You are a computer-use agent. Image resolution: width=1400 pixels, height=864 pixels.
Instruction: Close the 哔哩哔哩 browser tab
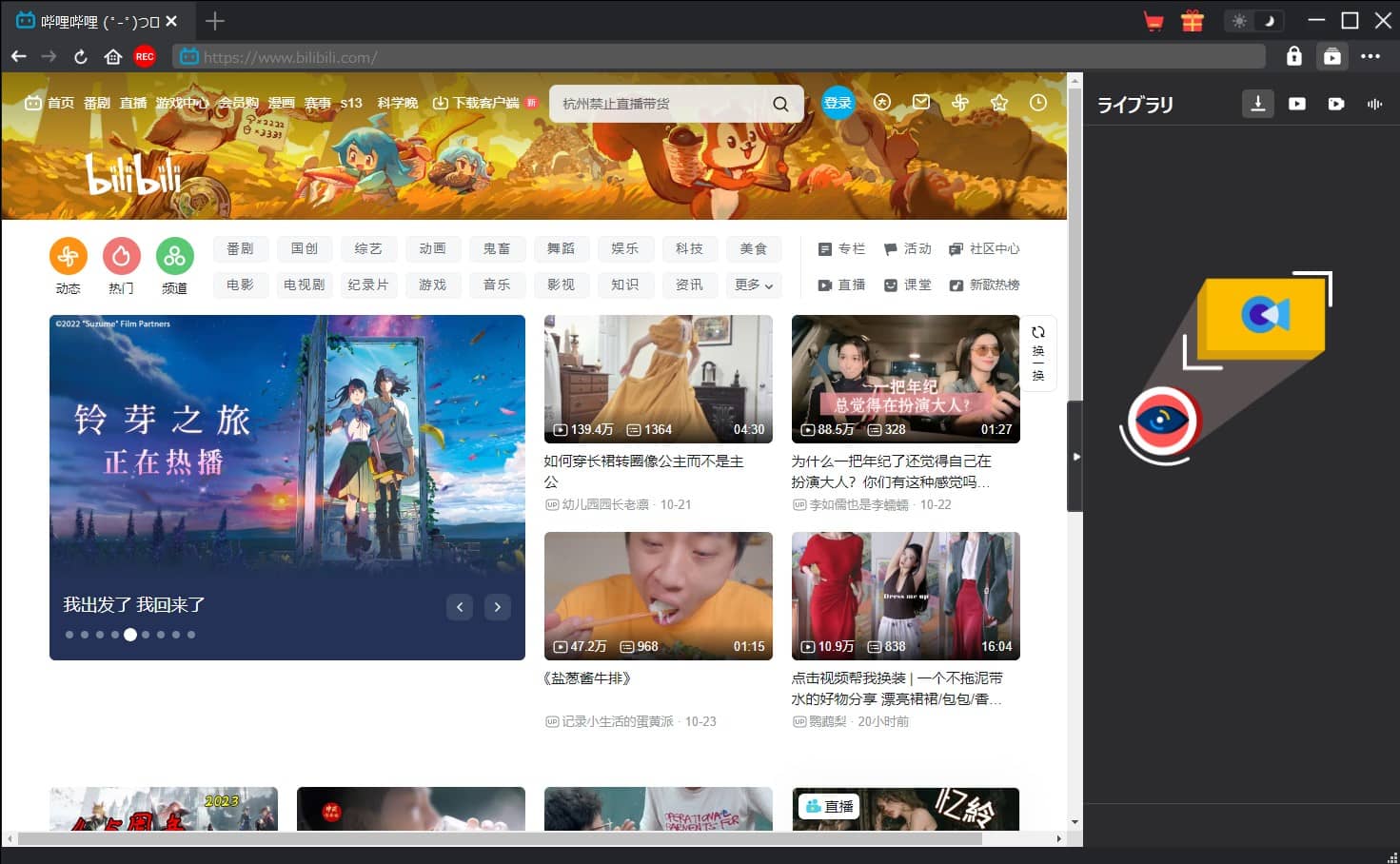tap(171, 21)
